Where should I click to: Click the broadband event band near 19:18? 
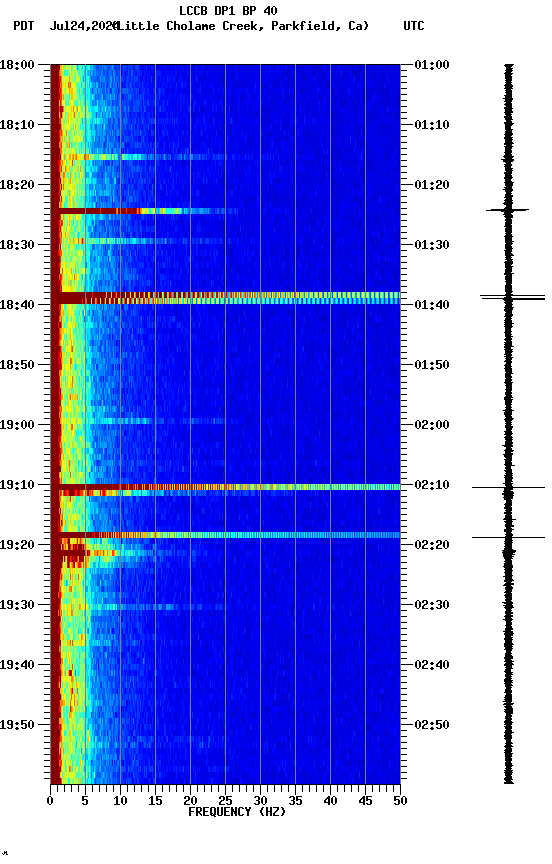[x=225, y=535]
